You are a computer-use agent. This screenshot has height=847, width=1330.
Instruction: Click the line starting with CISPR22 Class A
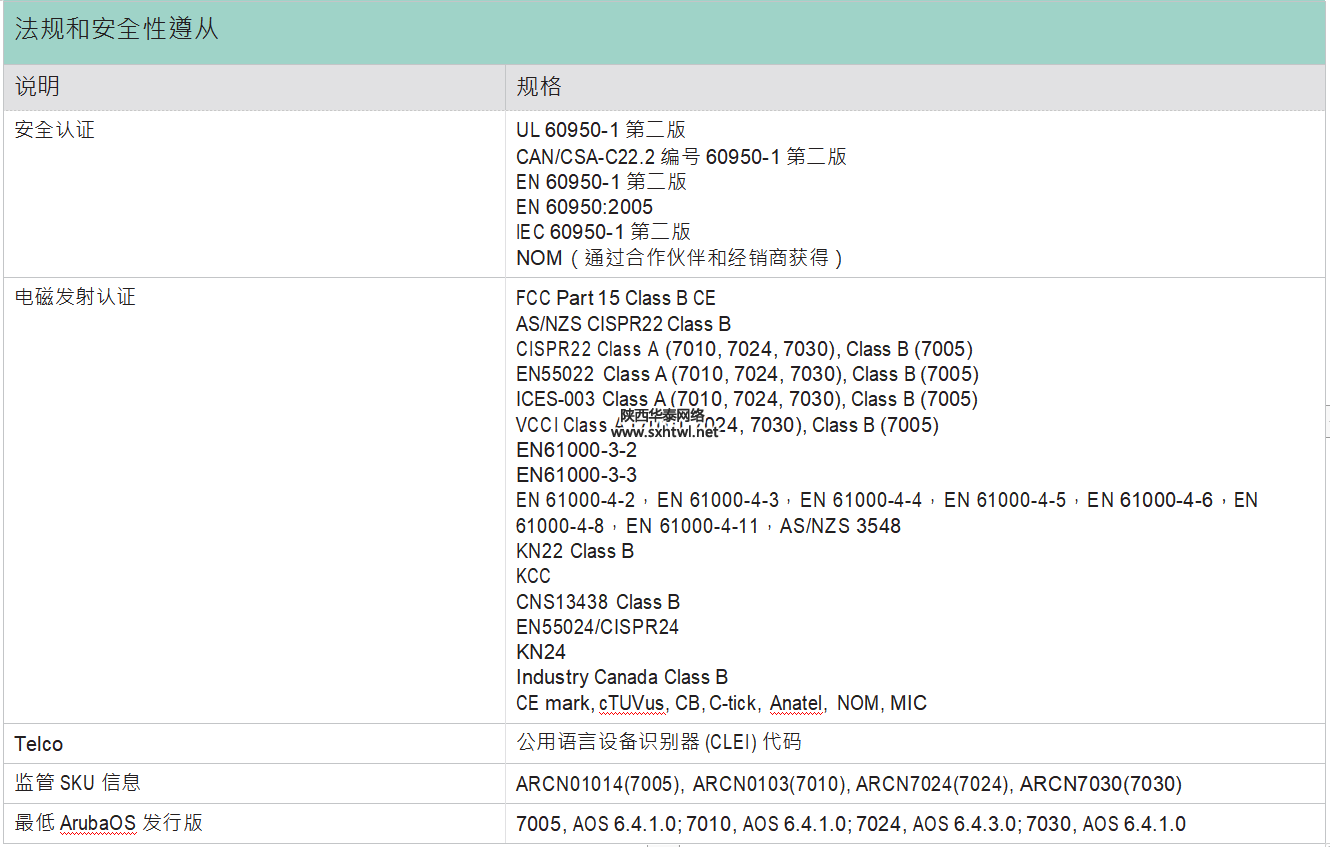tap(744, 349)
